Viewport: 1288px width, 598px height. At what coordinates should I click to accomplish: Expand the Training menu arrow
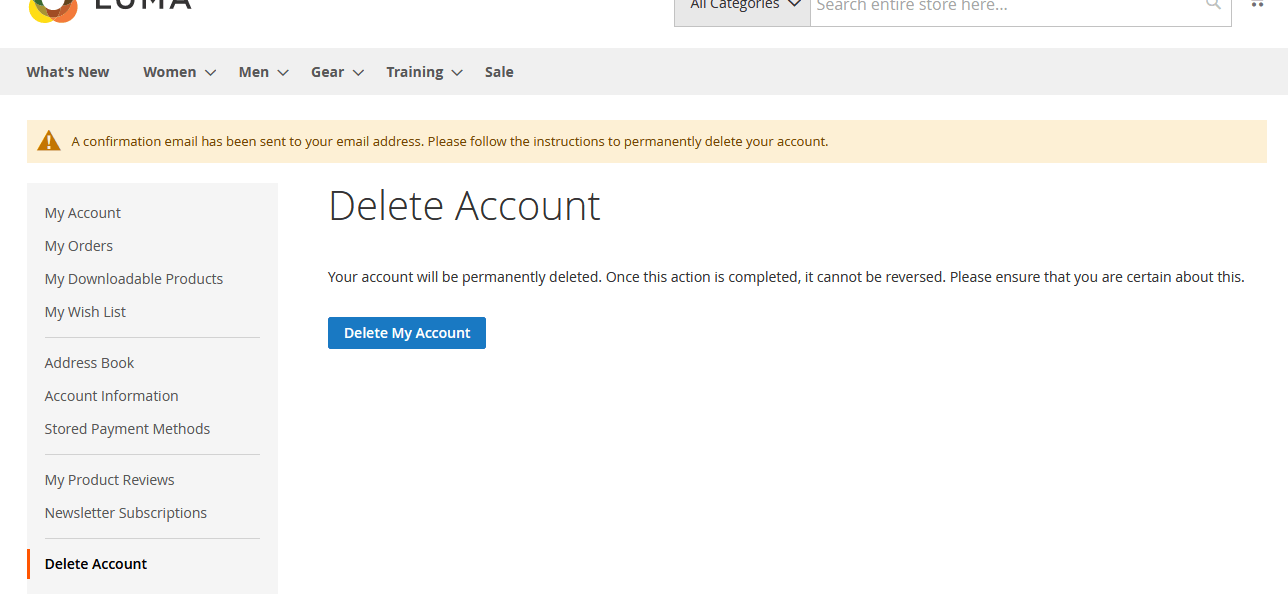457,73
